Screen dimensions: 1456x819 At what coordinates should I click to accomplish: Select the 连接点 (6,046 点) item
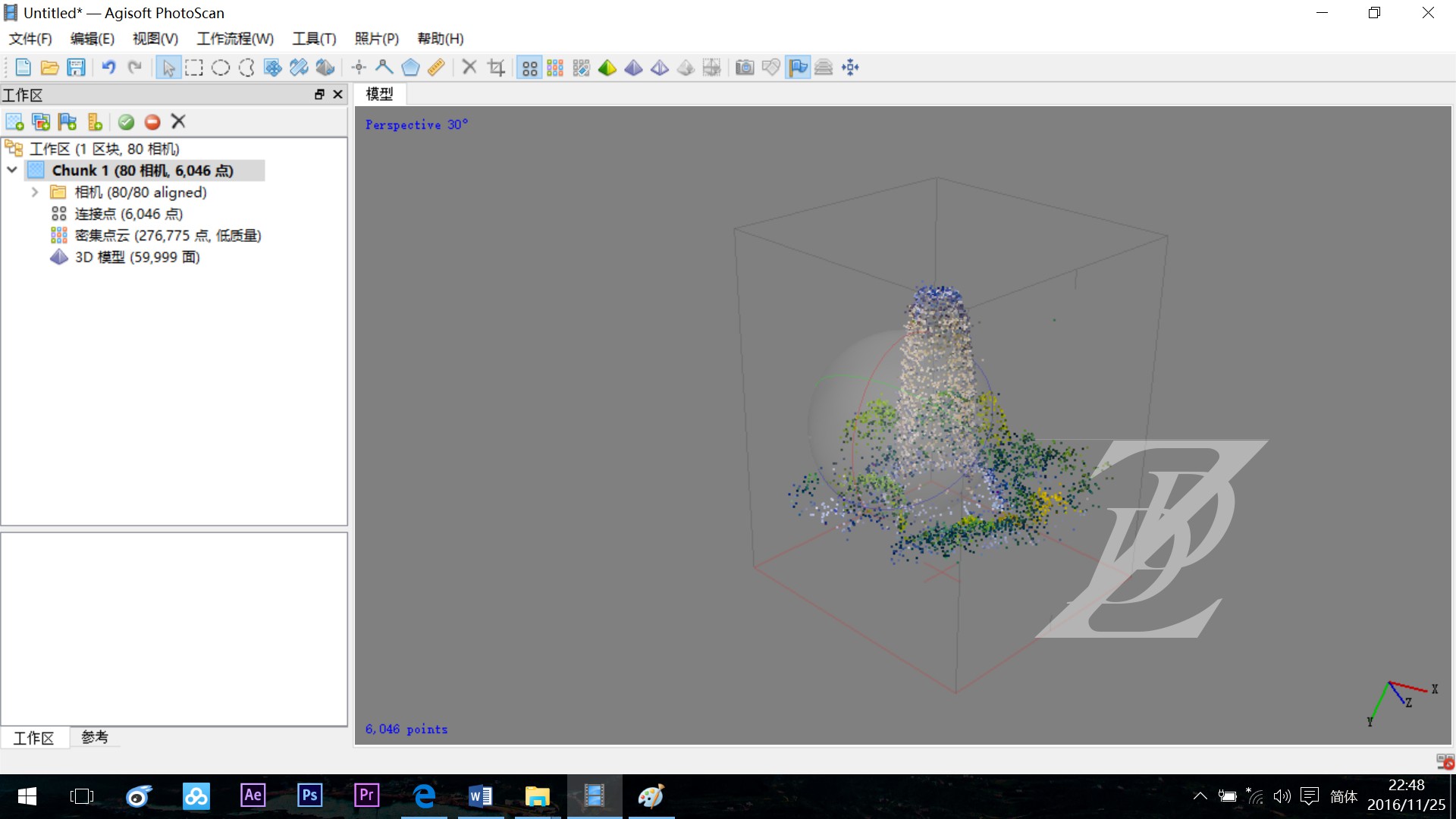pos(128,214)
